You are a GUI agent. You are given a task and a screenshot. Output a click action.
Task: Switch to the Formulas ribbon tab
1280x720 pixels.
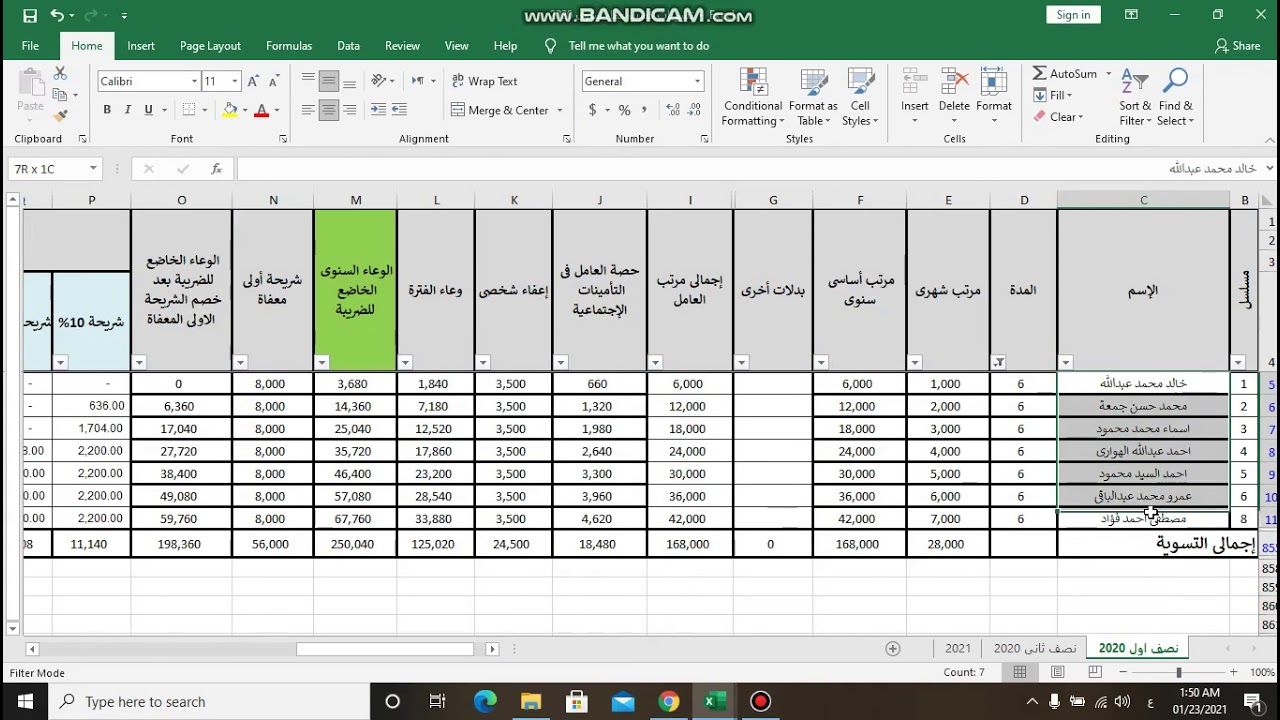coord(289,46)
